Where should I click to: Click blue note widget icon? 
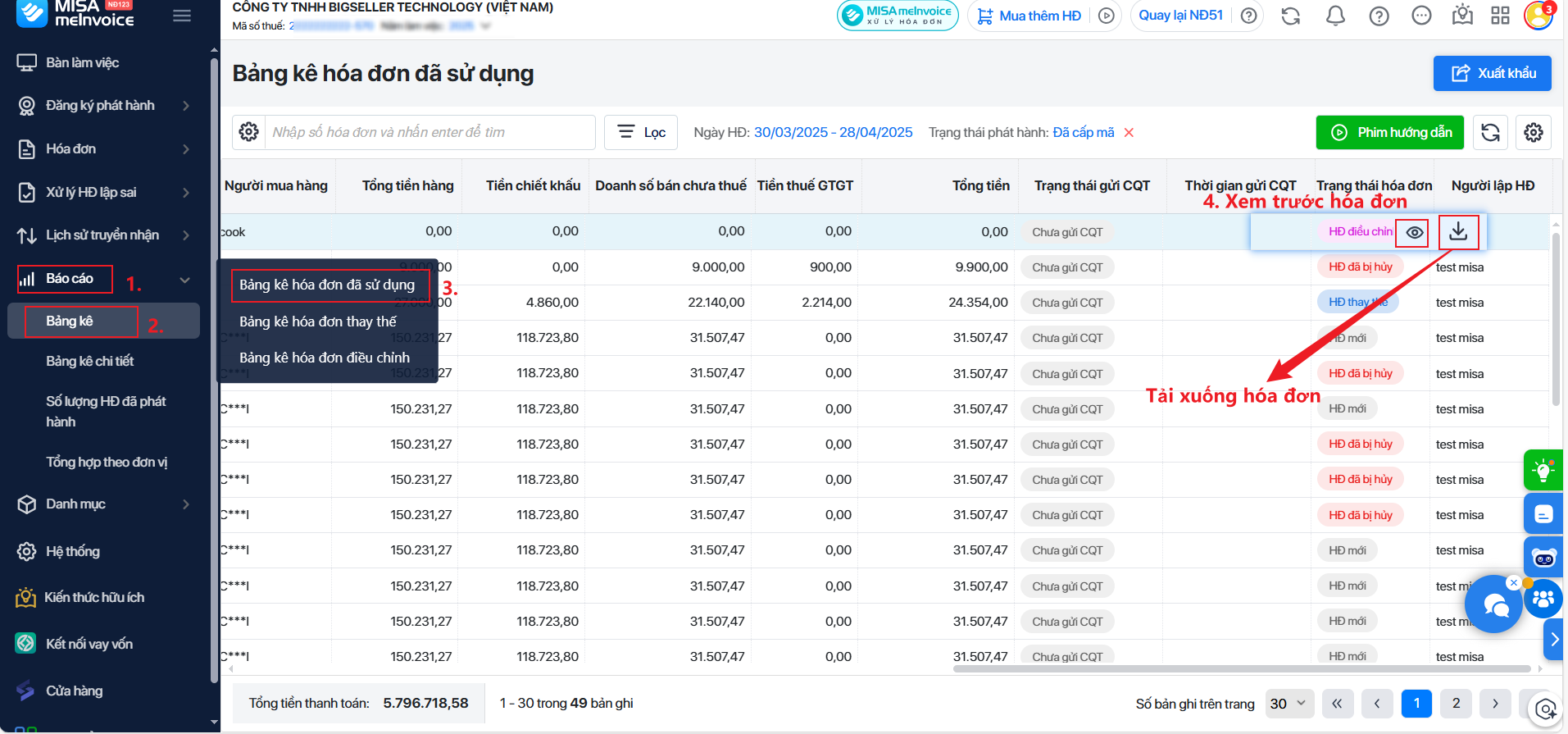point(1543,514)
